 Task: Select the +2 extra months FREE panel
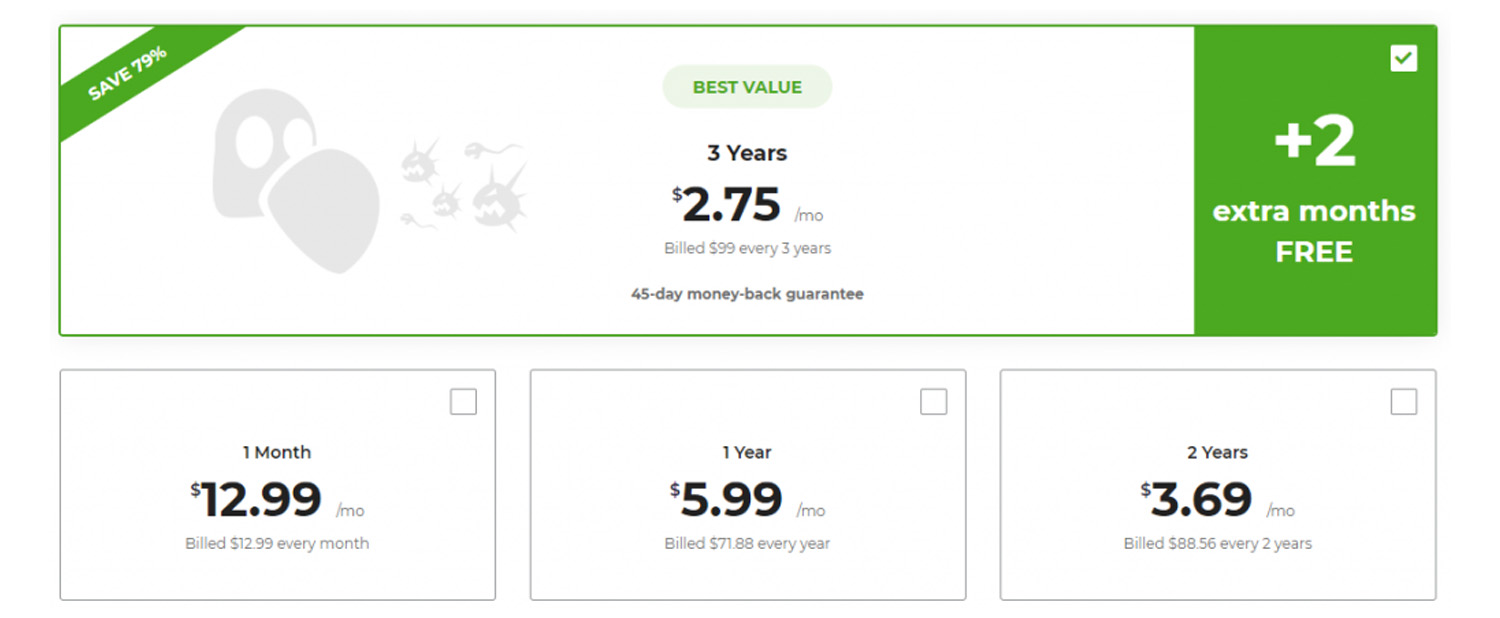coord(1315,180)
